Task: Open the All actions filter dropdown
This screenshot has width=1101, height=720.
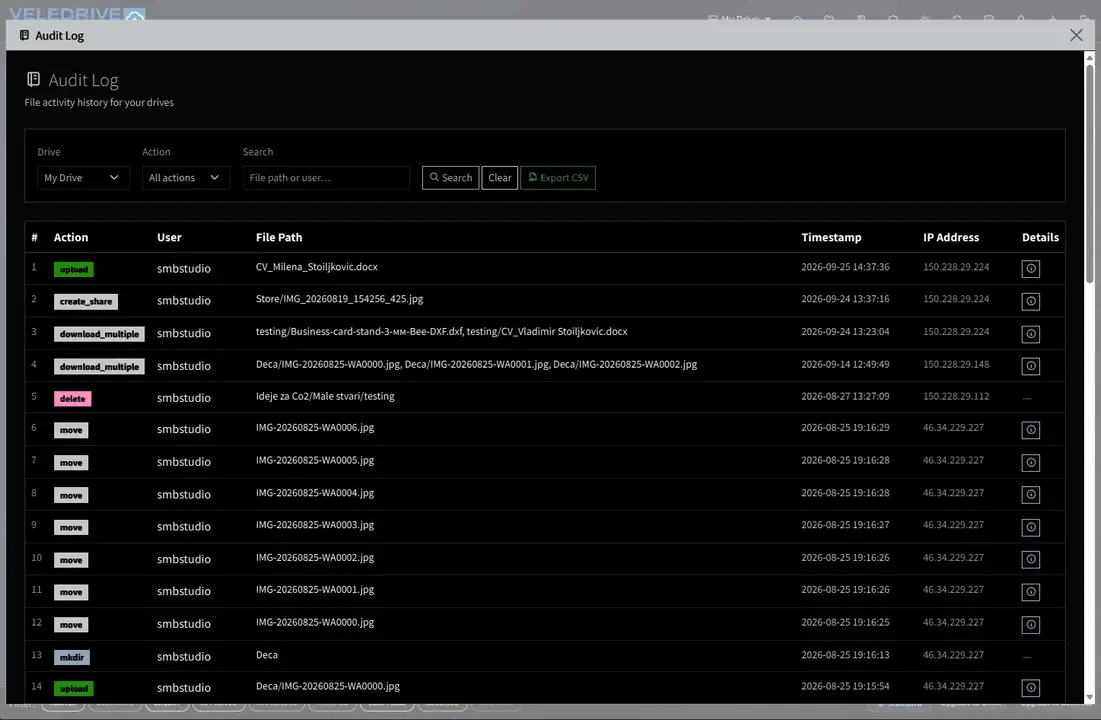Action: click(185, 178)
